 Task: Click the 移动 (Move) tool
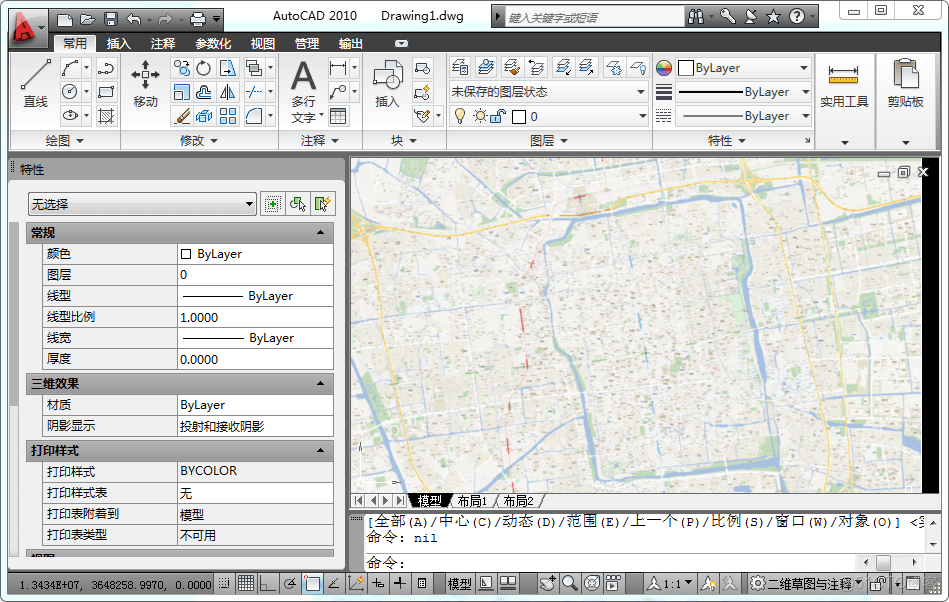tap(145, 83)
